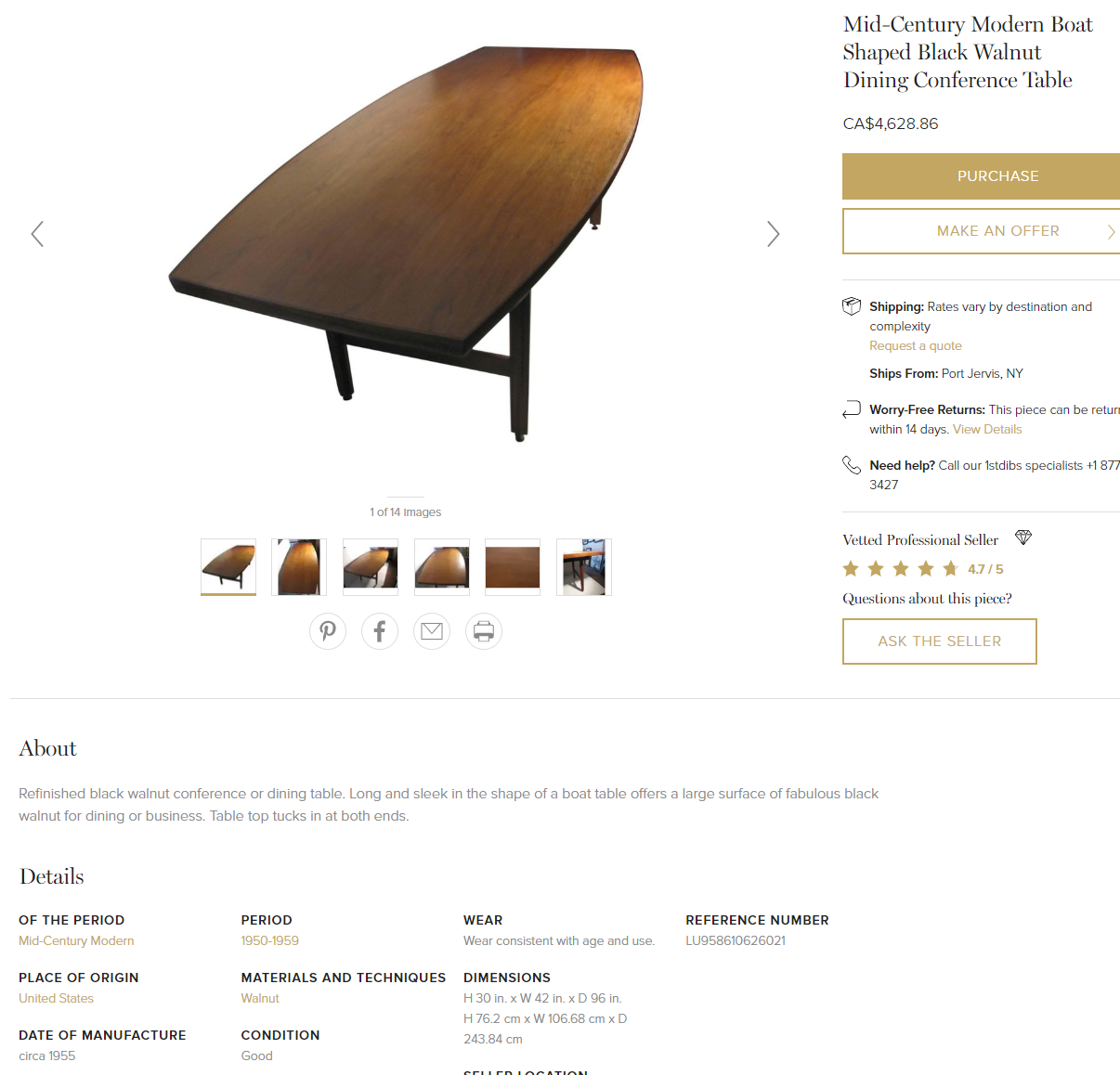Viewport: 1120px width, 1075px height.
Task: Share the listing on Facebook
Action: [x=380, y=631]
